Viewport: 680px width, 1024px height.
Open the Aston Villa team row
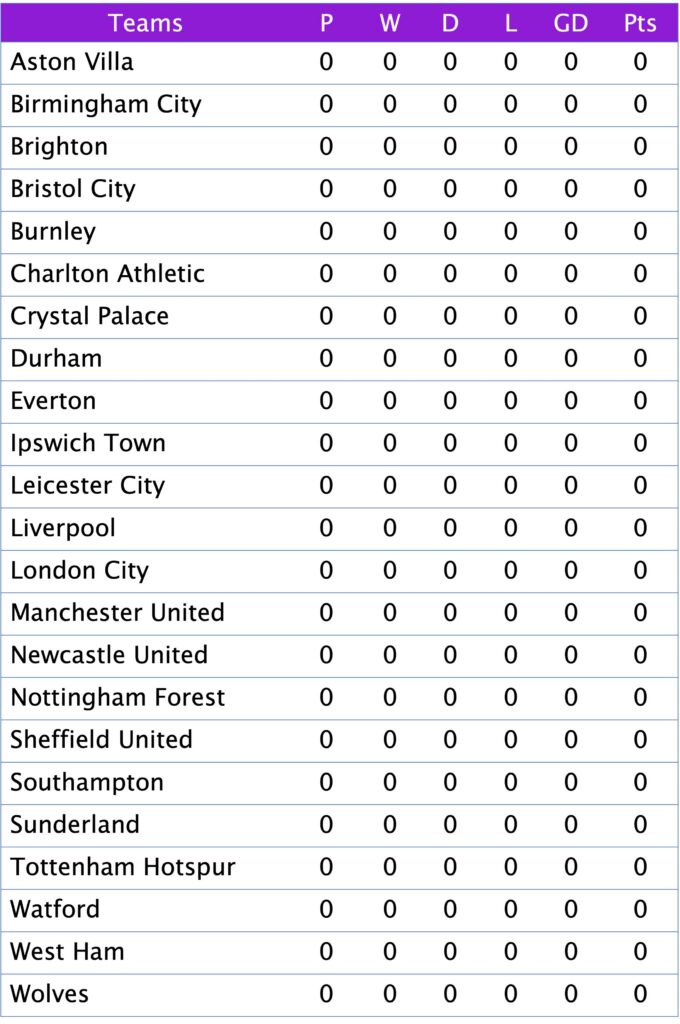[x=339, y=63]
